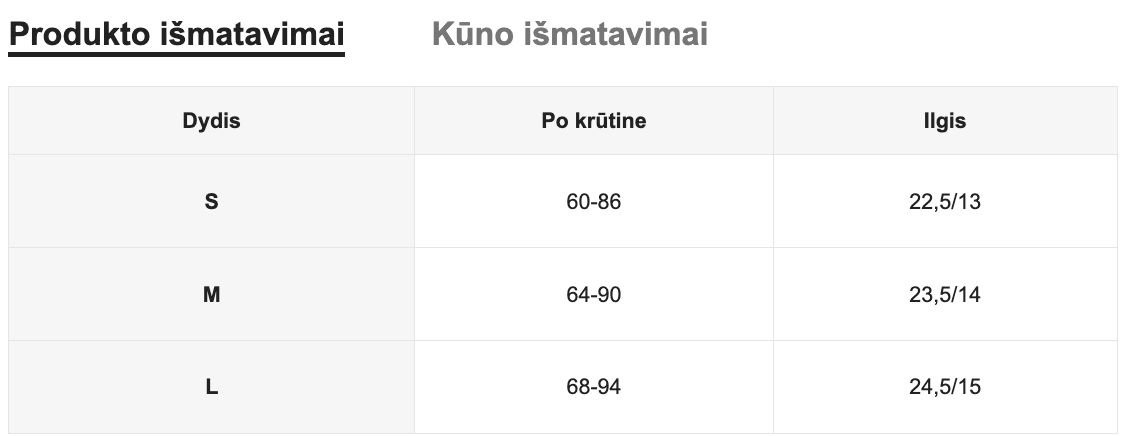
Task: Click the number 15 in the L length cell
Action: 969,387
